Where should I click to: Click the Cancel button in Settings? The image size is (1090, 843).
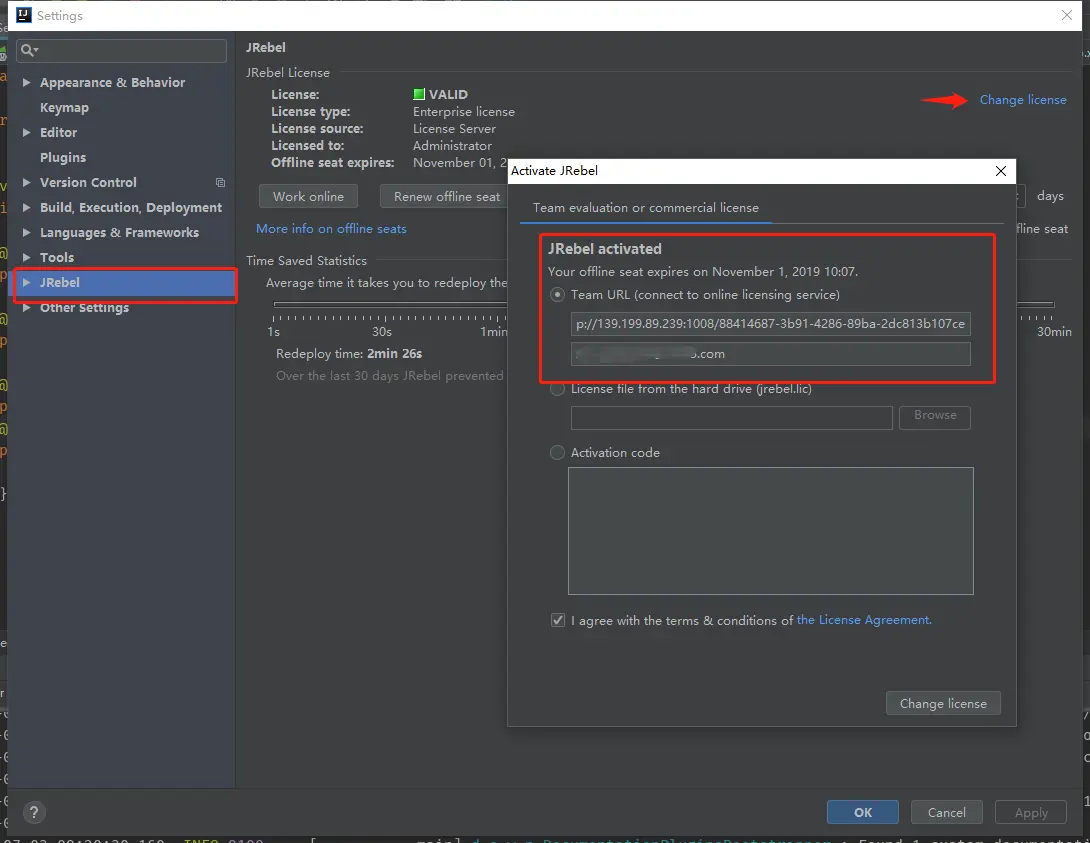coord(946,812)
